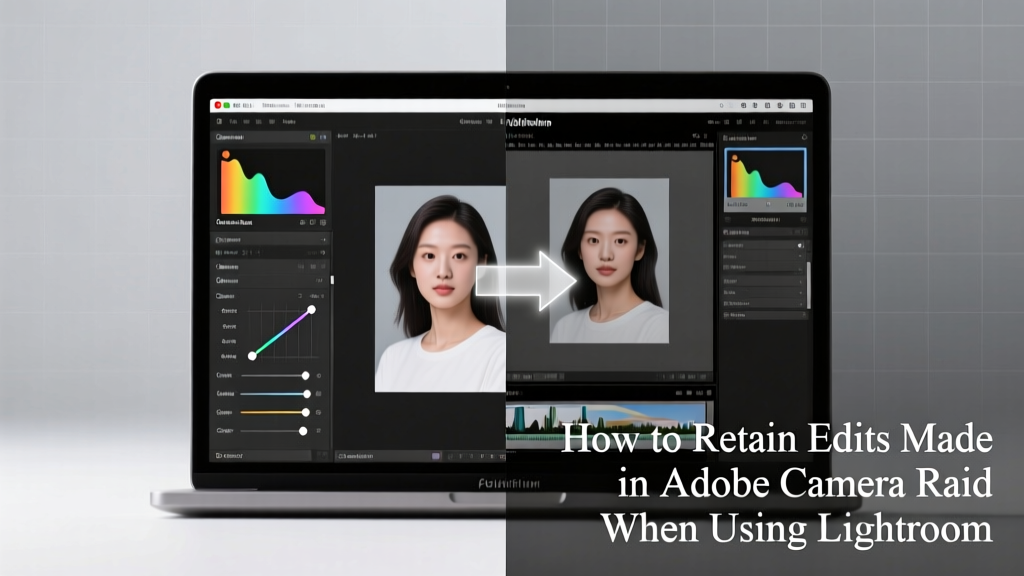Click the last icon under the left histogram

click(323, 223)
